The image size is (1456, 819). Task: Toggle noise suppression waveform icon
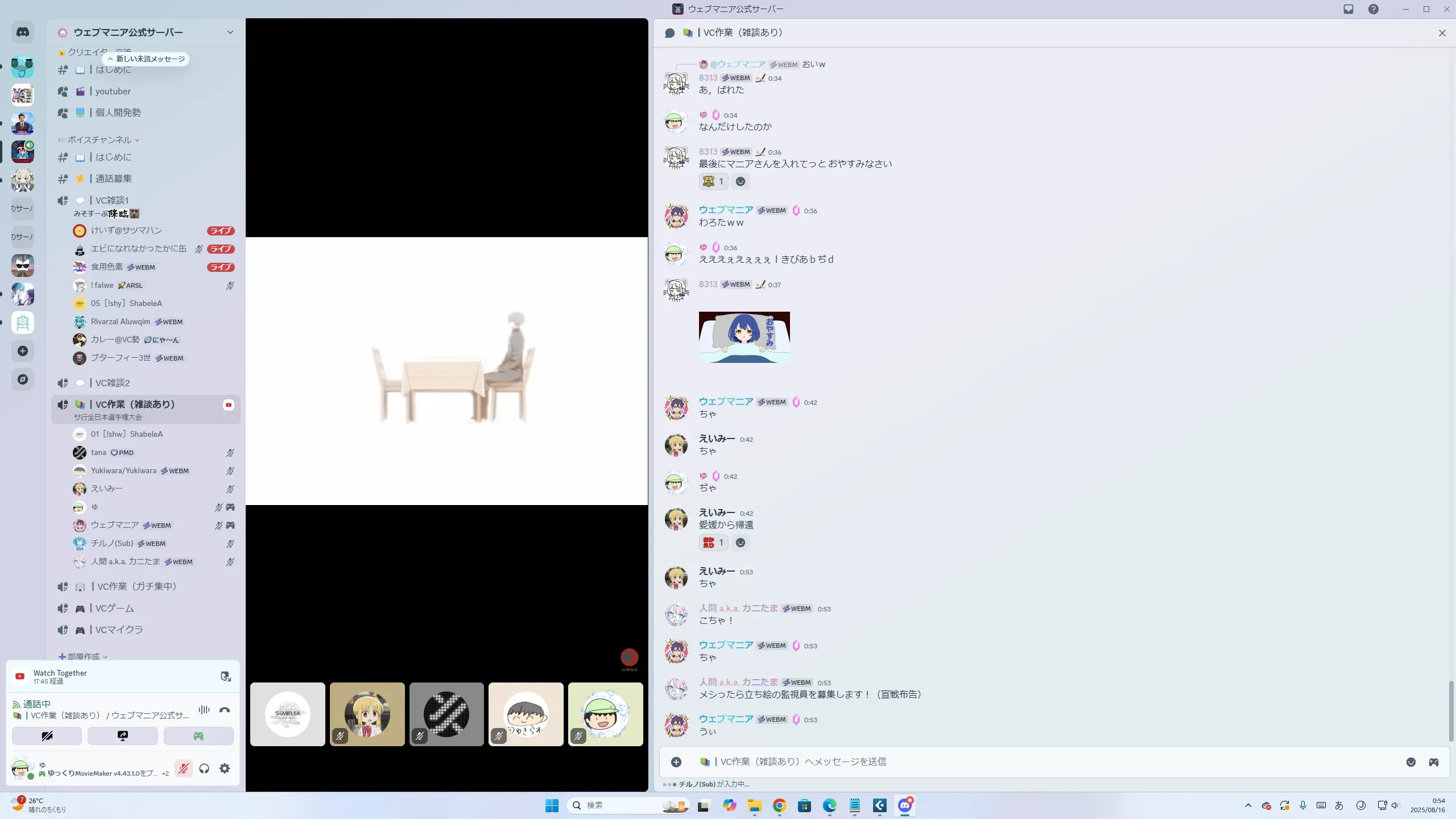(x=204, y=710)
